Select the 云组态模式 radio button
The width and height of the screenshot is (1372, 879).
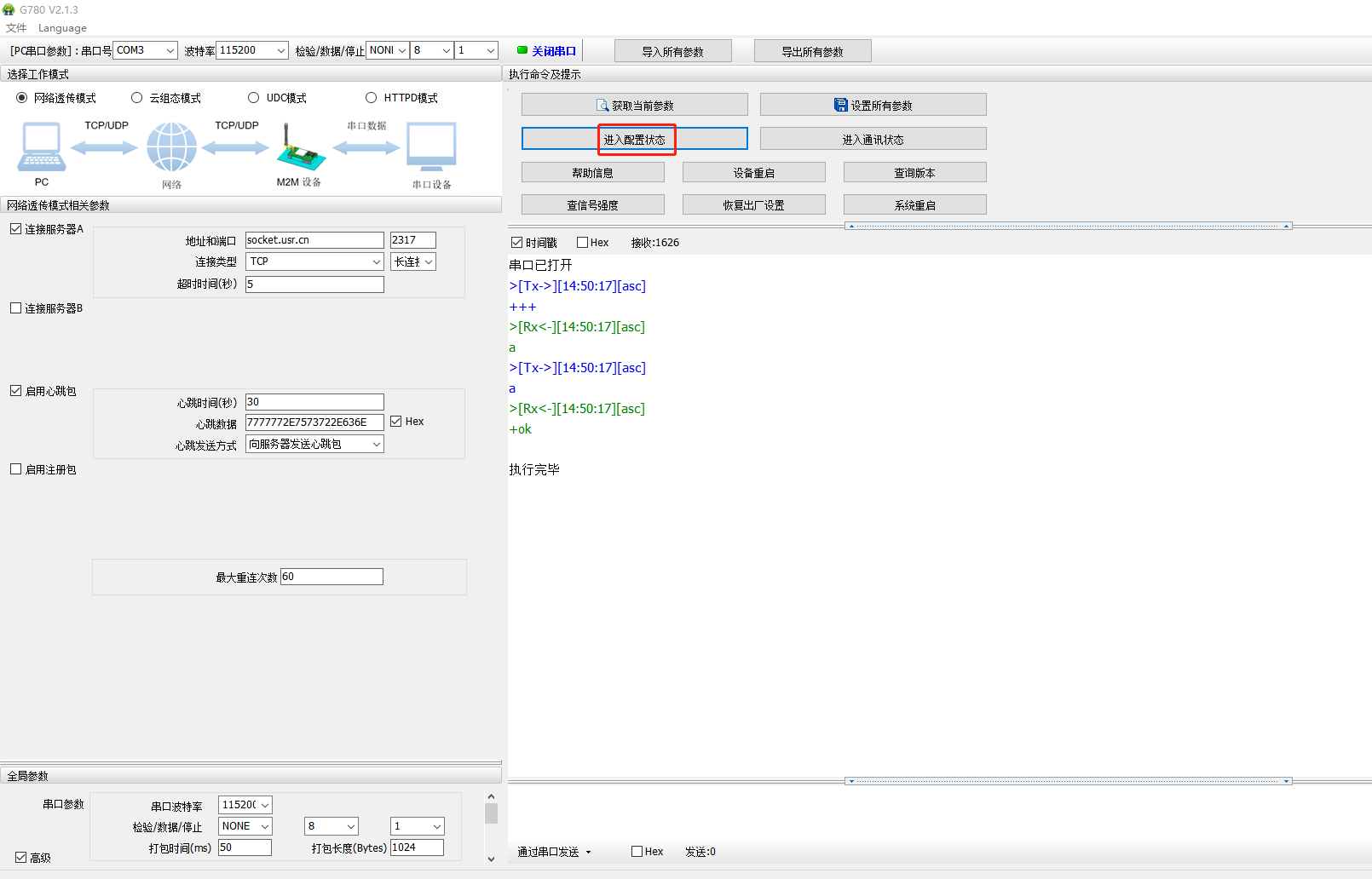tap(137, 98)
